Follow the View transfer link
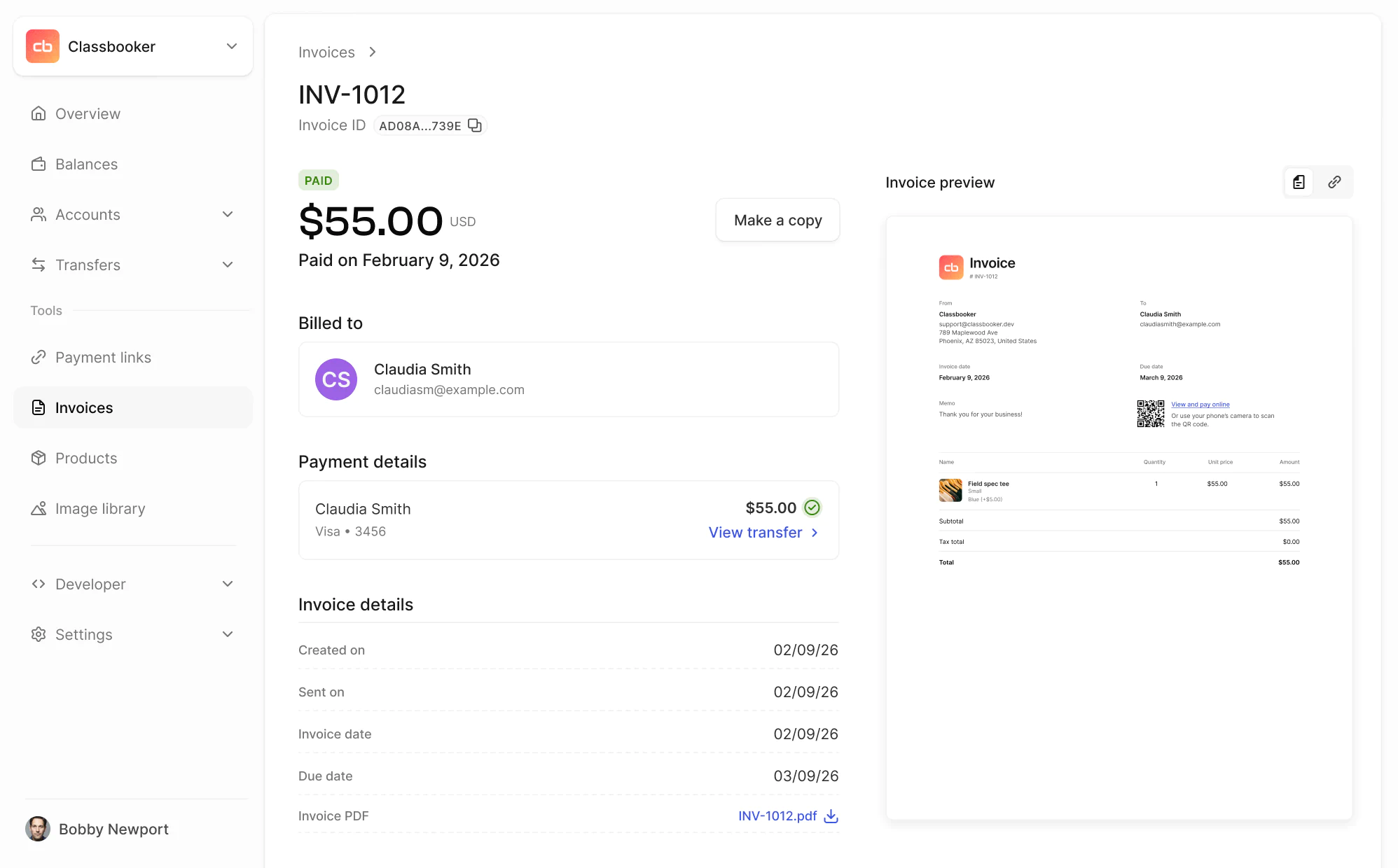 click(x=755, y=532)
